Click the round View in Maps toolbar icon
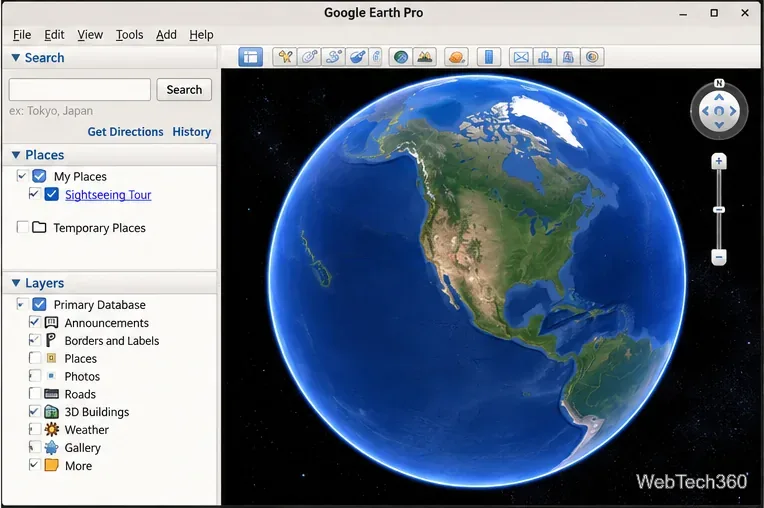The image size is (764, 508). [592, 57]
